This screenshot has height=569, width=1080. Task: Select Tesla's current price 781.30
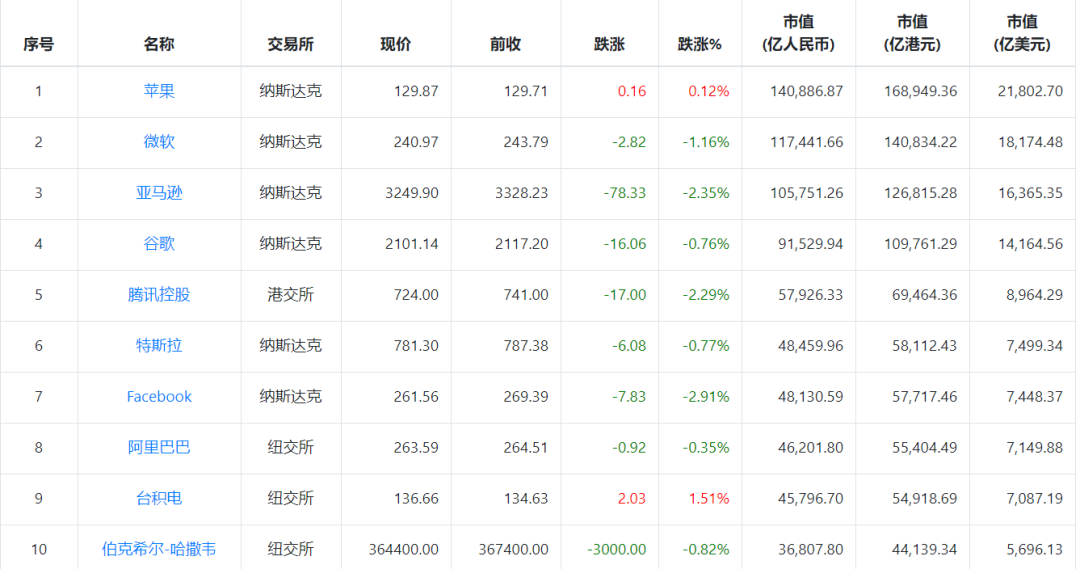416,346
